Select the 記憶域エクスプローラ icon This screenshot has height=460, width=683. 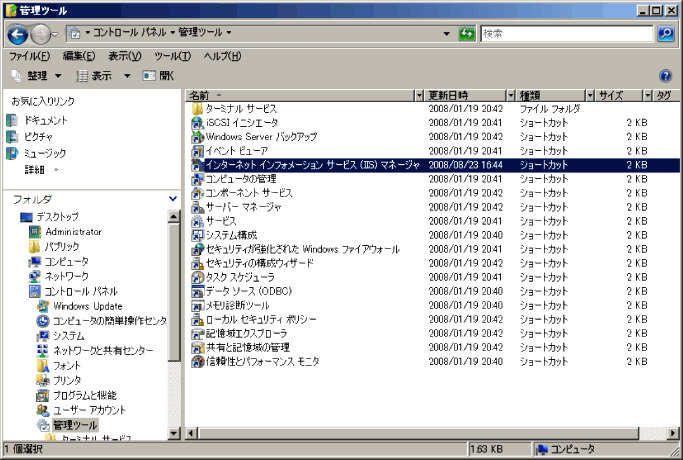[x=197, y=333]
